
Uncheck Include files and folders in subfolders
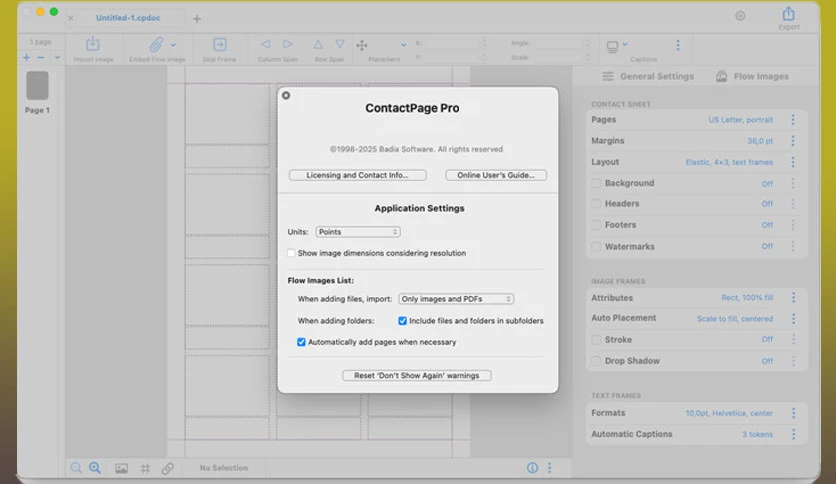click(x=403, y=321)
